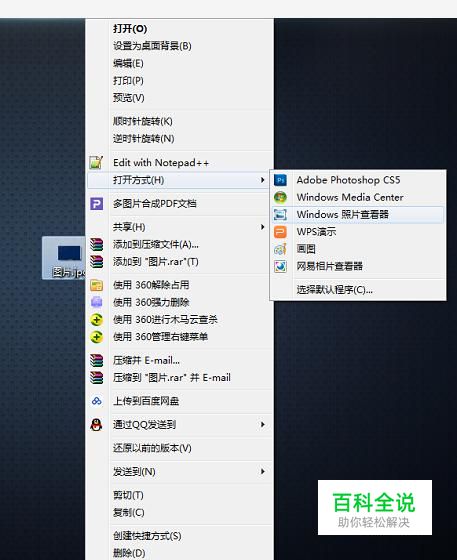
Task: Click the NetEase photo viewer icon
Action: click(280, 266)
